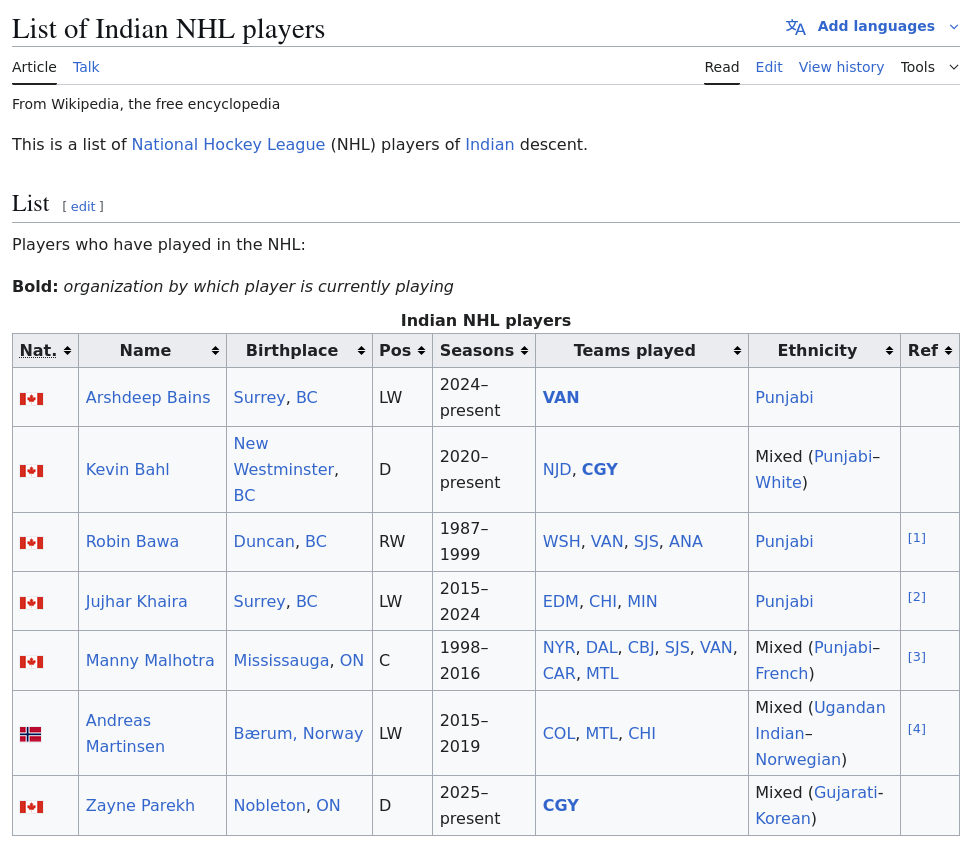Open Kevin Bahl player page
This screenshot has height=862, width=974.
click(127, 470)
